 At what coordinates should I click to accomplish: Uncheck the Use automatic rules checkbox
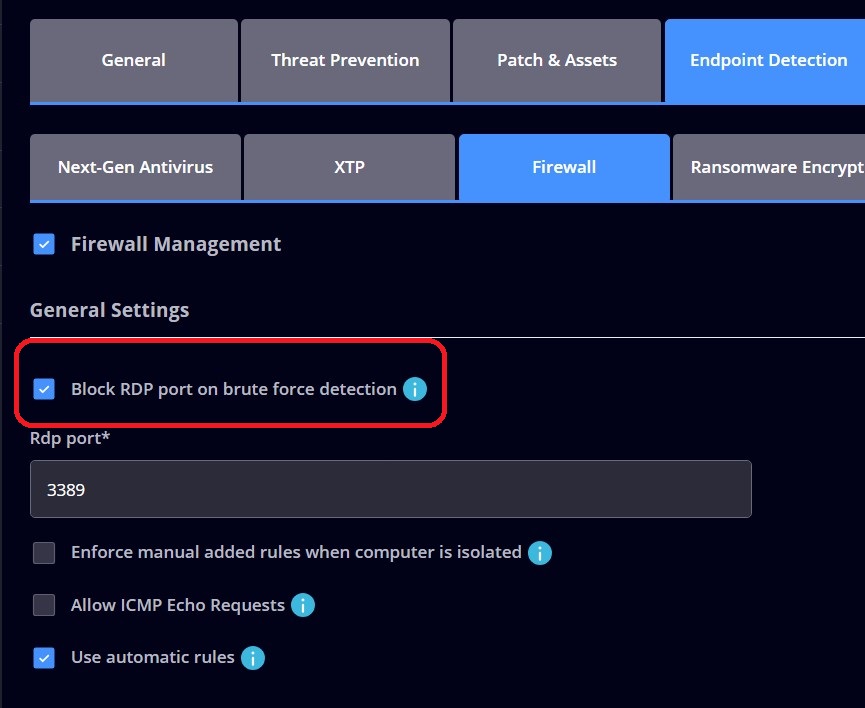coord(44,658)
